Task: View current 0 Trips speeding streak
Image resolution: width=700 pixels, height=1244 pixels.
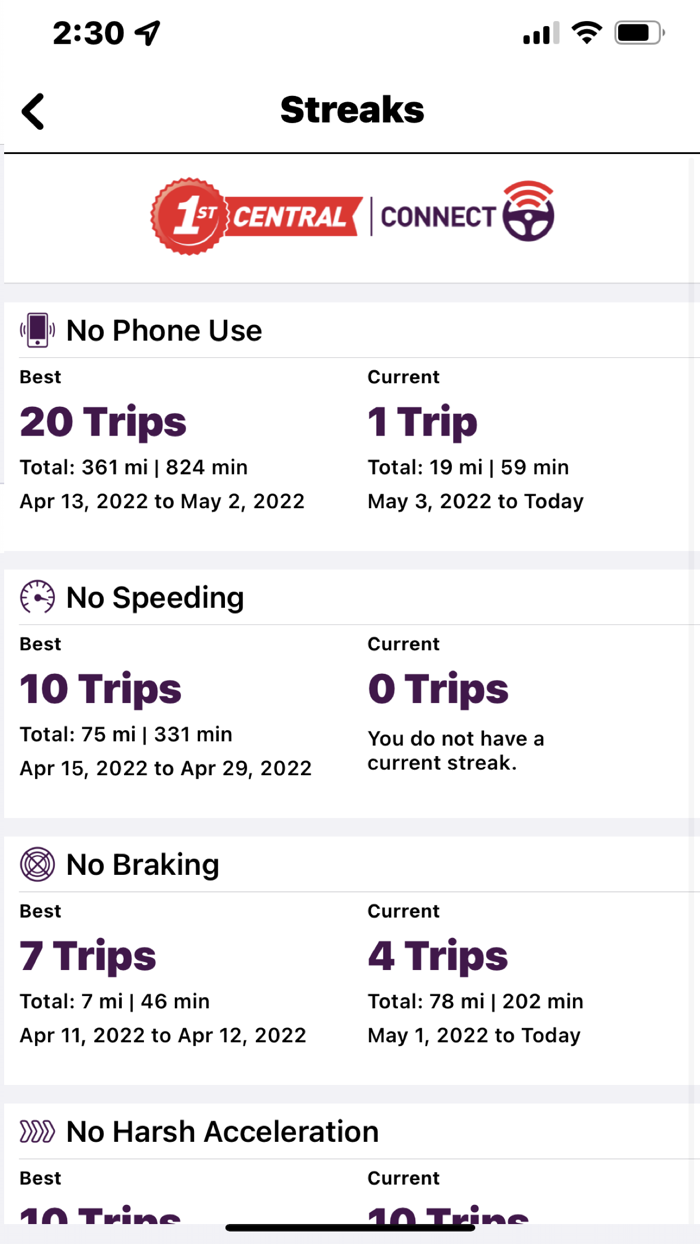Action: pyautogui.click(x=438, y=689)
